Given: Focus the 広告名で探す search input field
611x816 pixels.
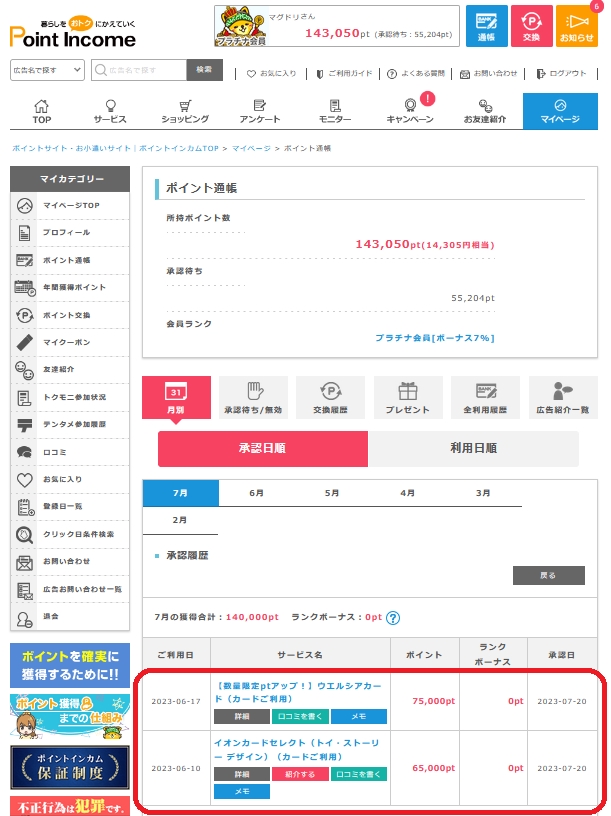Looking at the screenshot, I should tap(139, 70).
